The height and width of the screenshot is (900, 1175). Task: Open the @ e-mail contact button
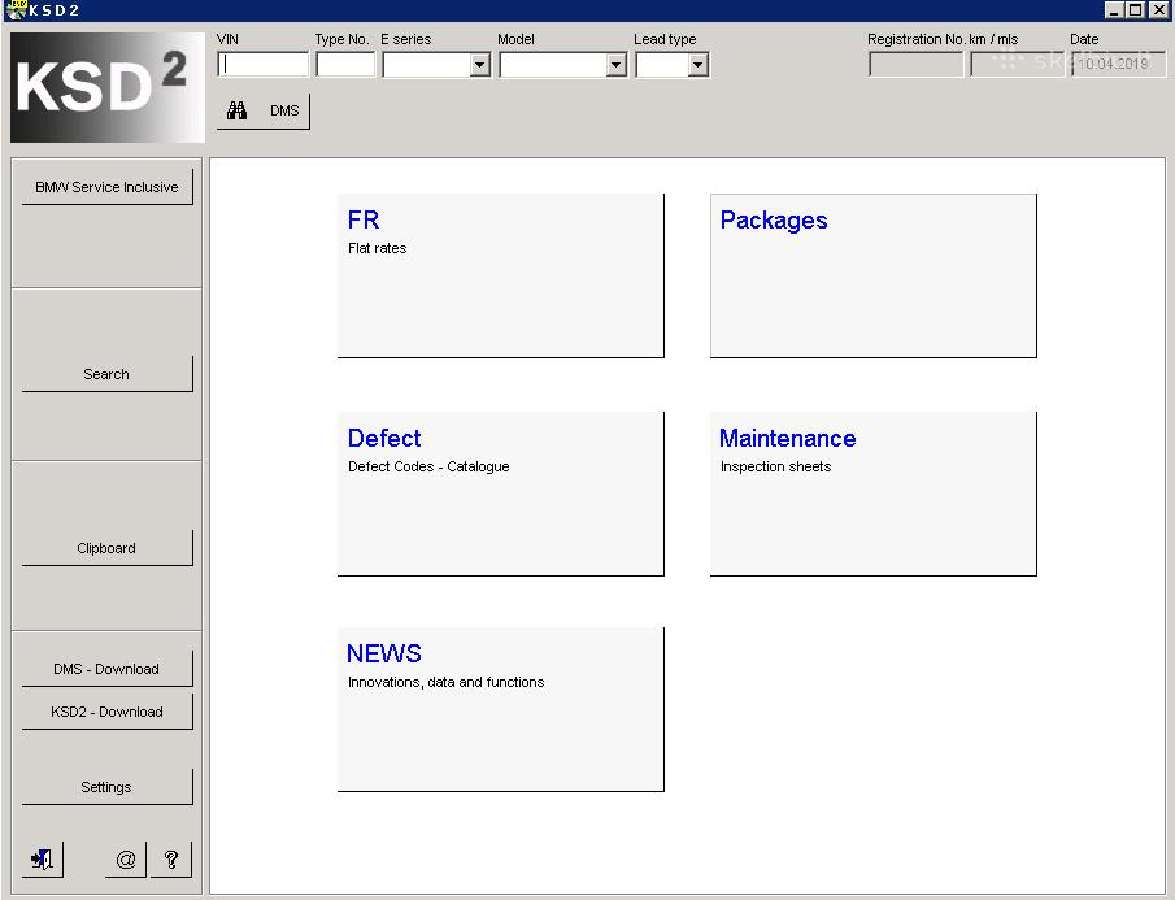(x=126, y=859)
